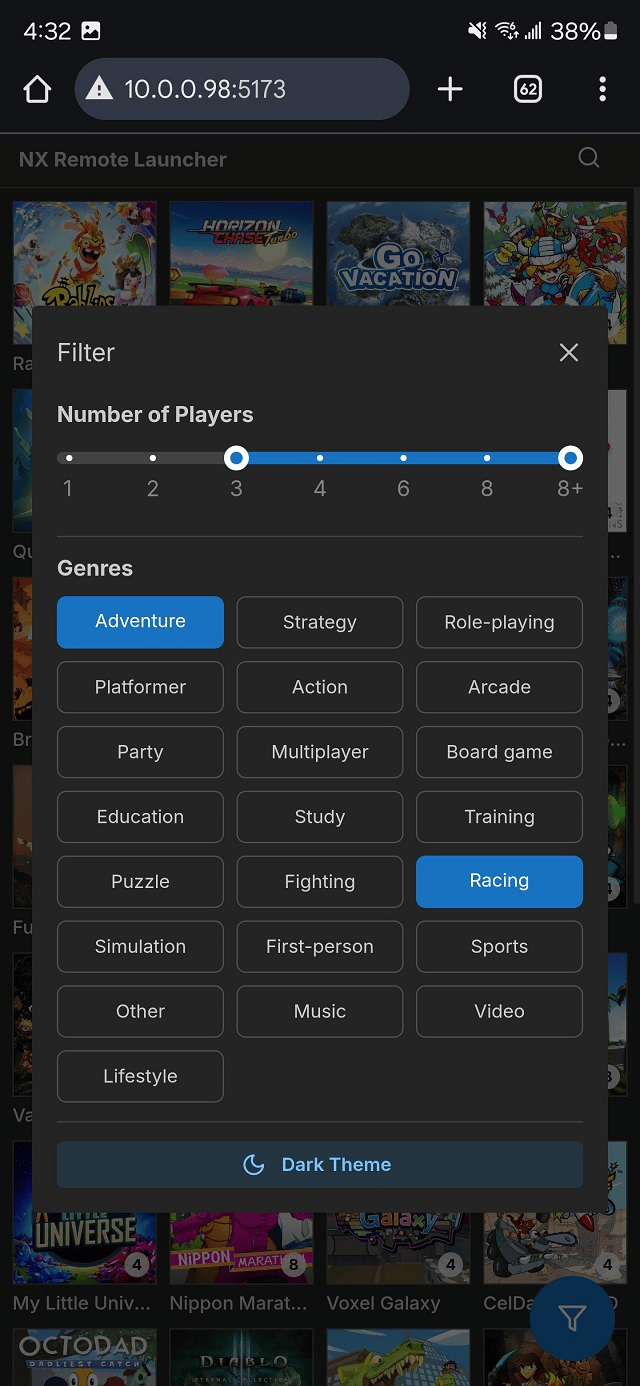Open a new browser tab with plus icon
The width and height of the screenshot is (640, 1386).
click(450, 89)
